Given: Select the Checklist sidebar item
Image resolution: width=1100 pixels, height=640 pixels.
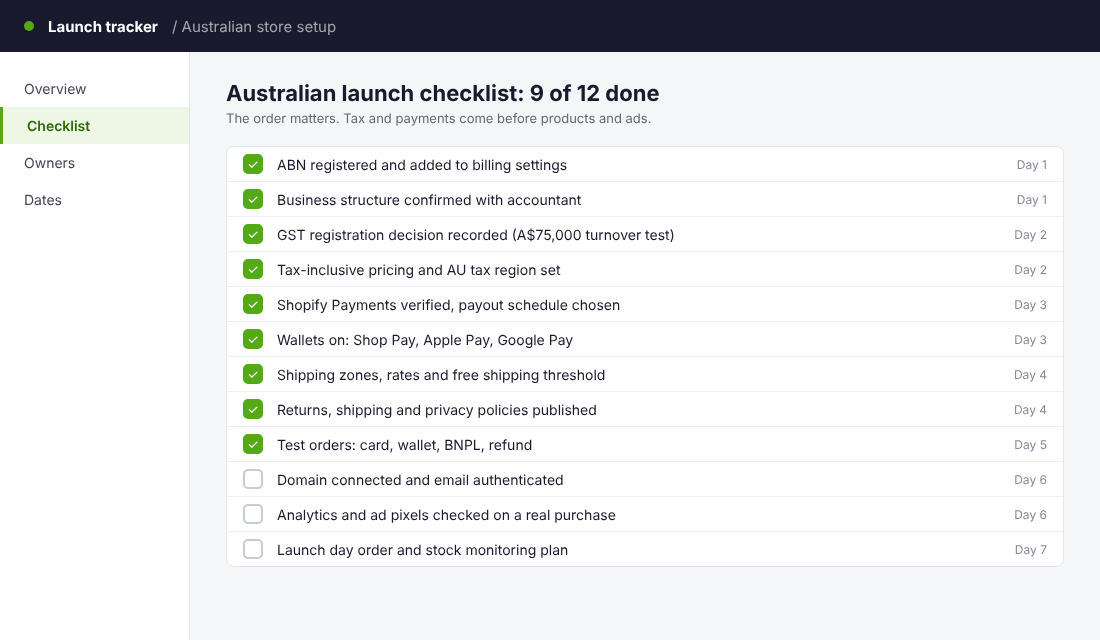Looking at the screenshot, I should 95,126.
